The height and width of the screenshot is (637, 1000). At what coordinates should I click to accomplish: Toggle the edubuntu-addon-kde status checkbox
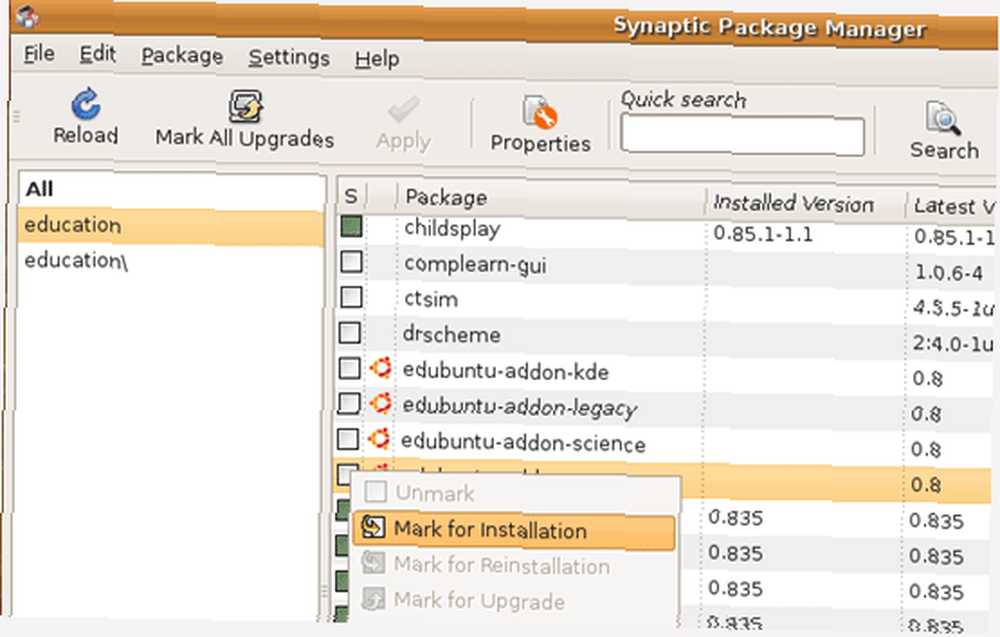point(349,368)
